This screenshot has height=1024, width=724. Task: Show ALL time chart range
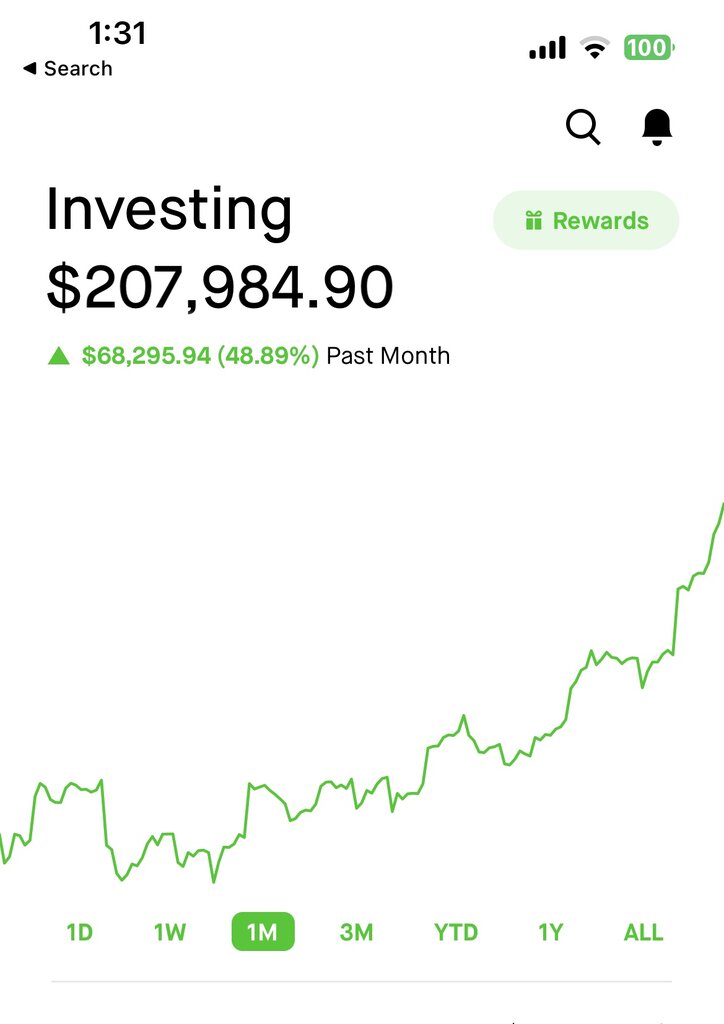pos(643,932)
